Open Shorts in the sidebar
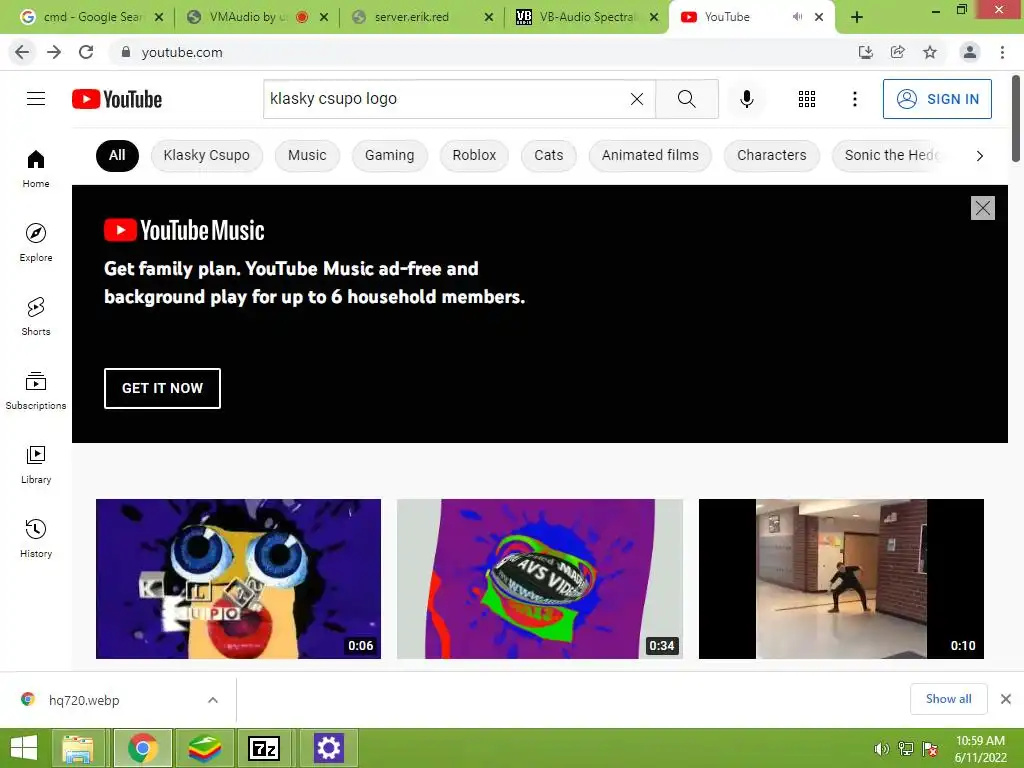Image resolution: width=1024 pixels, height=768 pixels. 36,316
